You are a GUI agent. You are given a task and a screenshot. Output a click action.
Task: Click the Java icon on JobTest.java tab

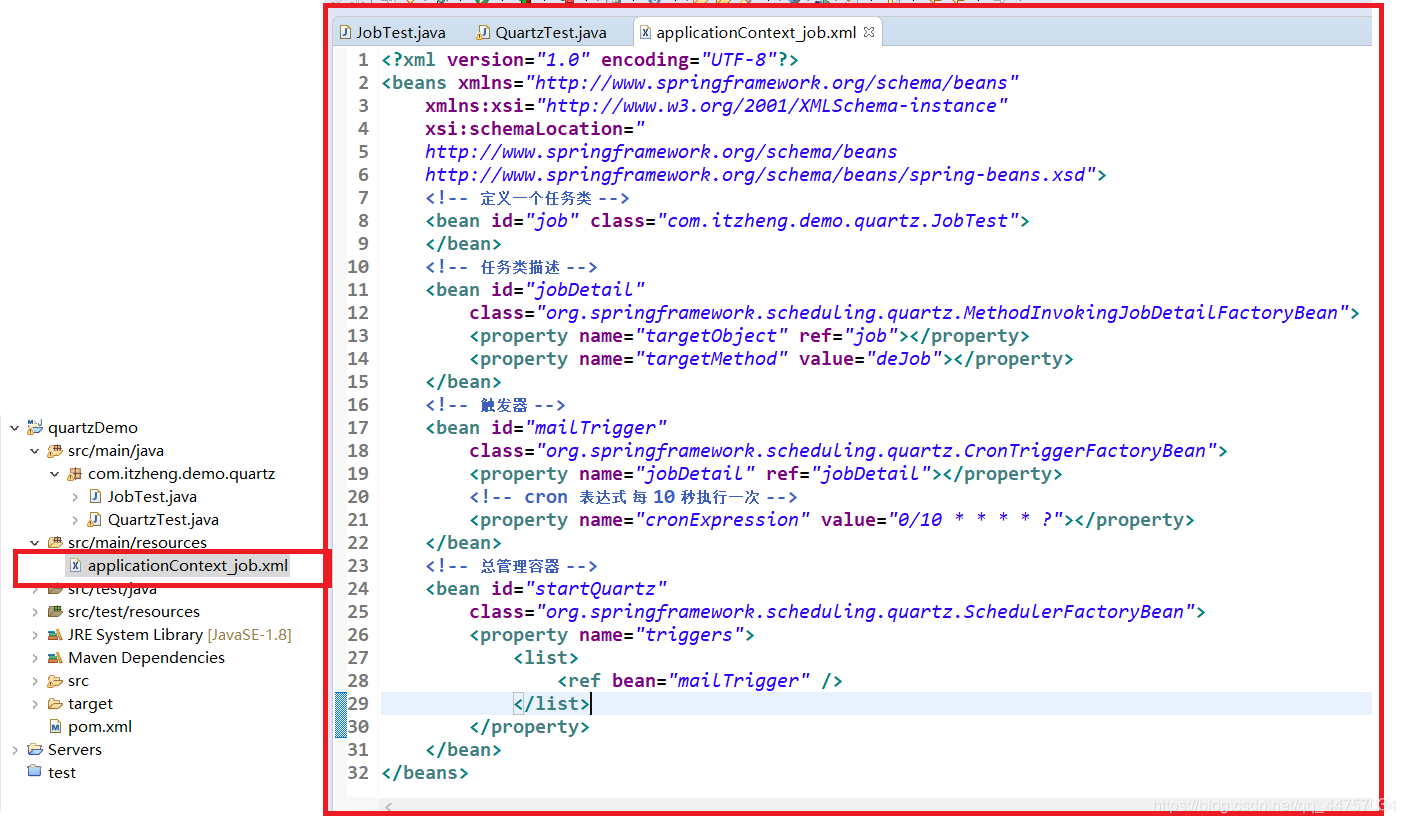[345, 32]
